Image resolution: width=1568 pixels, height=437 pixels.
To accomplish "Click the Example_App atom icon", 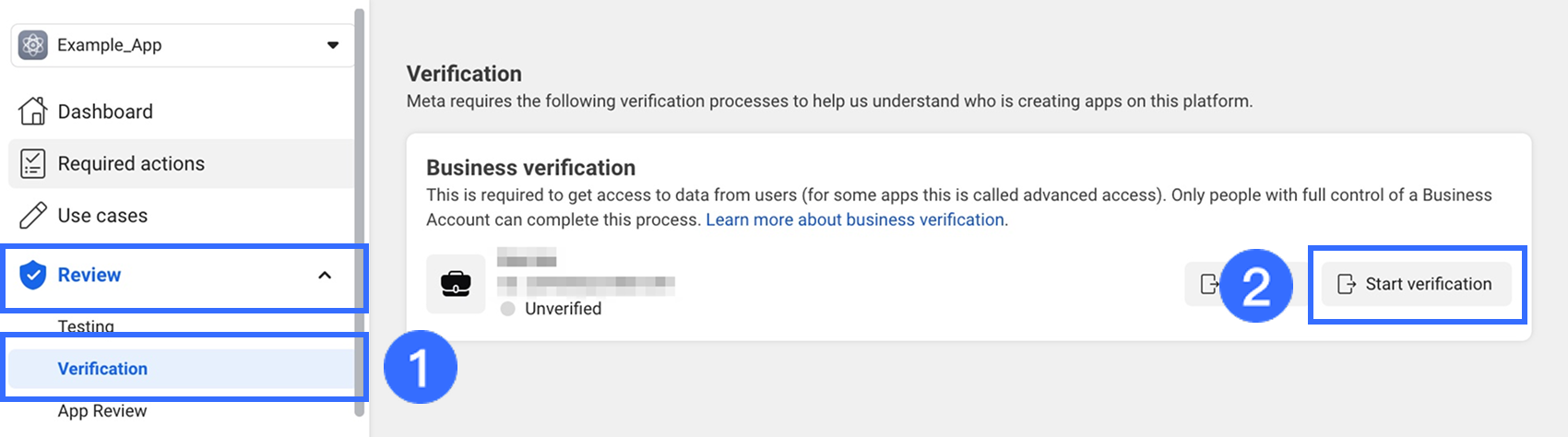I will click(x=33, y=45).
